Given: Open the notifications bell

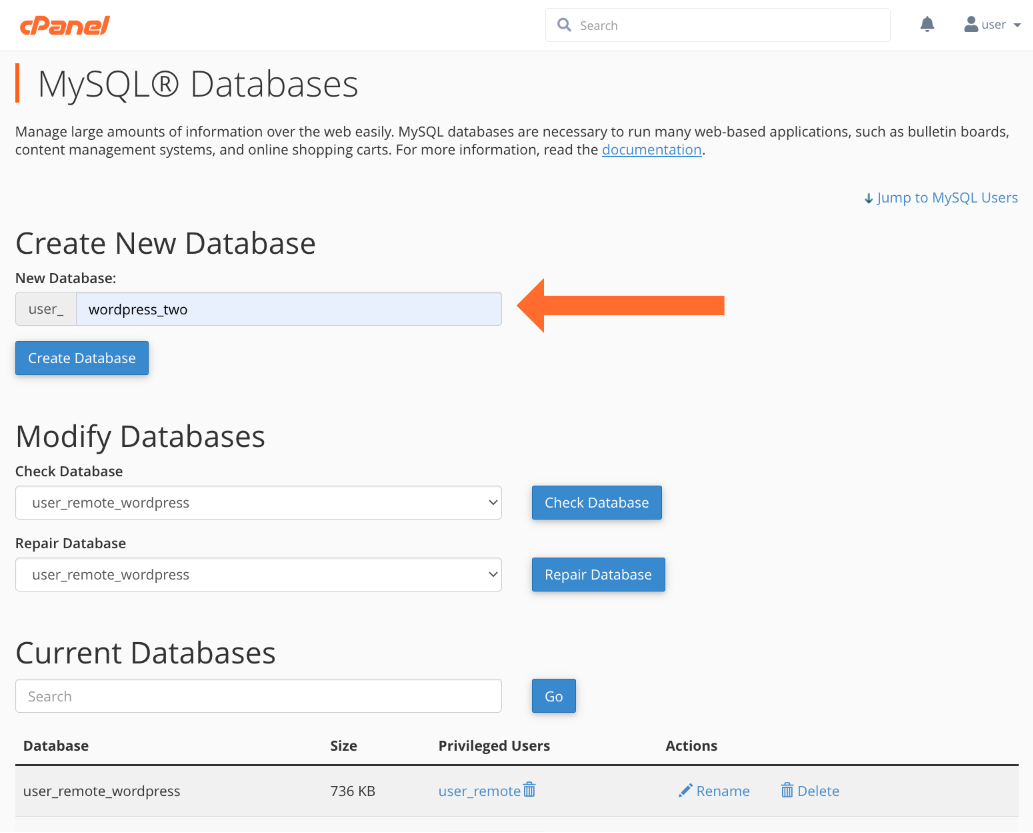Looking at the screenshot, I should coord(927,25).
